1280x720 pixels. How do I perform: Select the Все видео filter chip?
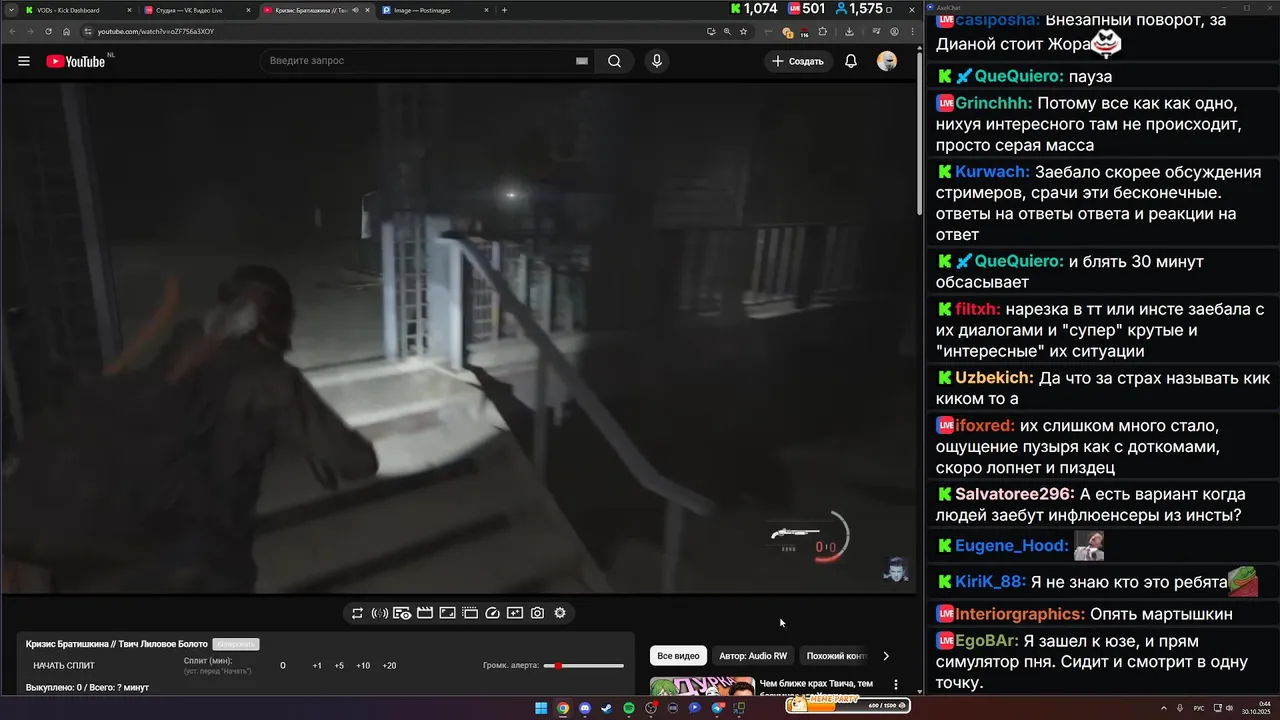click(x=678, y=656)
